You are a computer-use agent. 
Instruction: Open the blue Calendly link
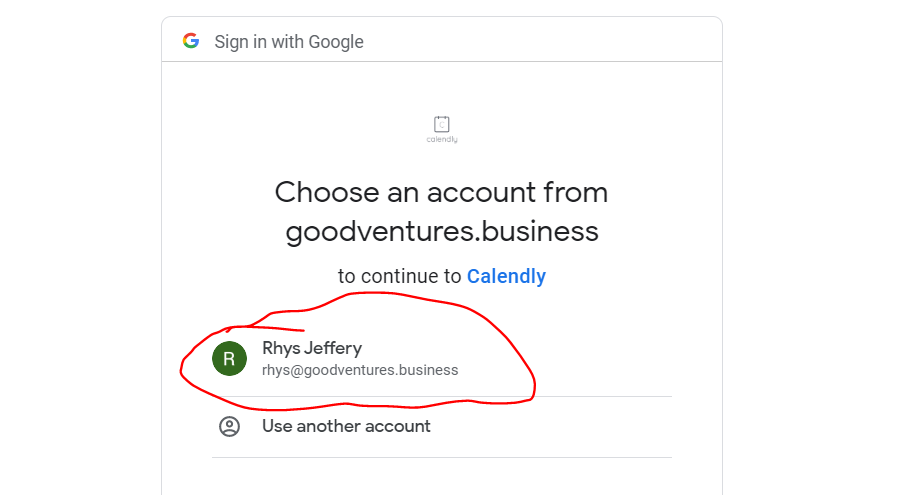coord(506,276)
